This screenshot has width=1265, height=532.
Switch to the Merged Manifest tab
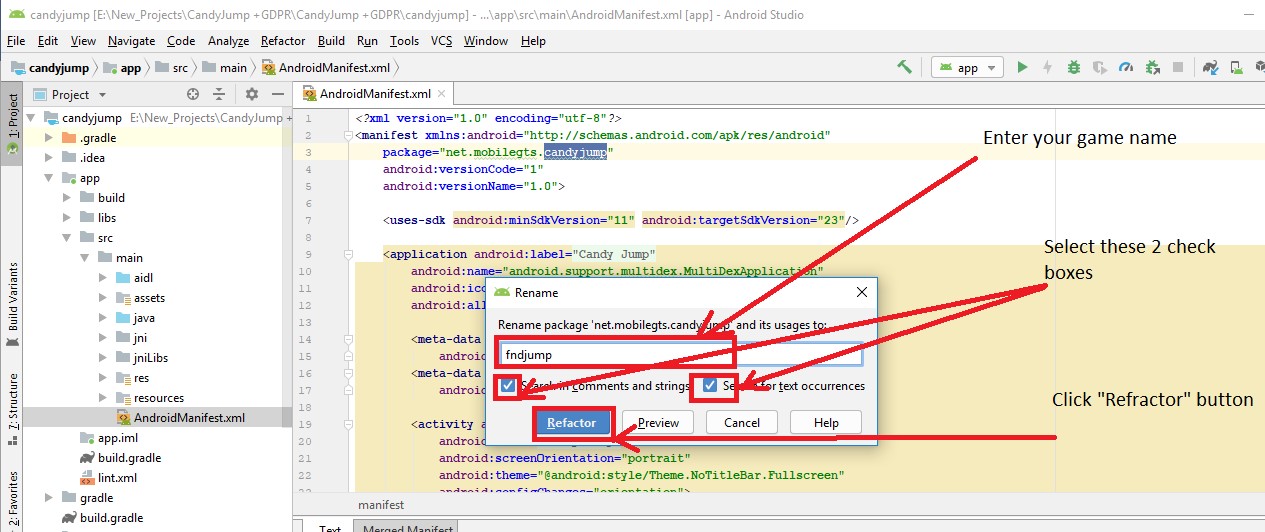405,527
